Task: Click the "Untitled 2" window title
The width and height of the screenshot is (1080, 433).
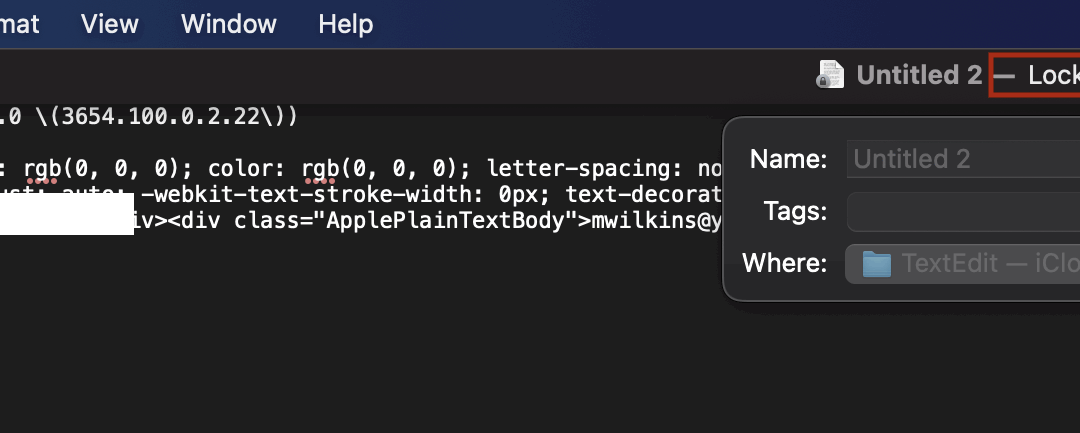Action: (919, 75)
